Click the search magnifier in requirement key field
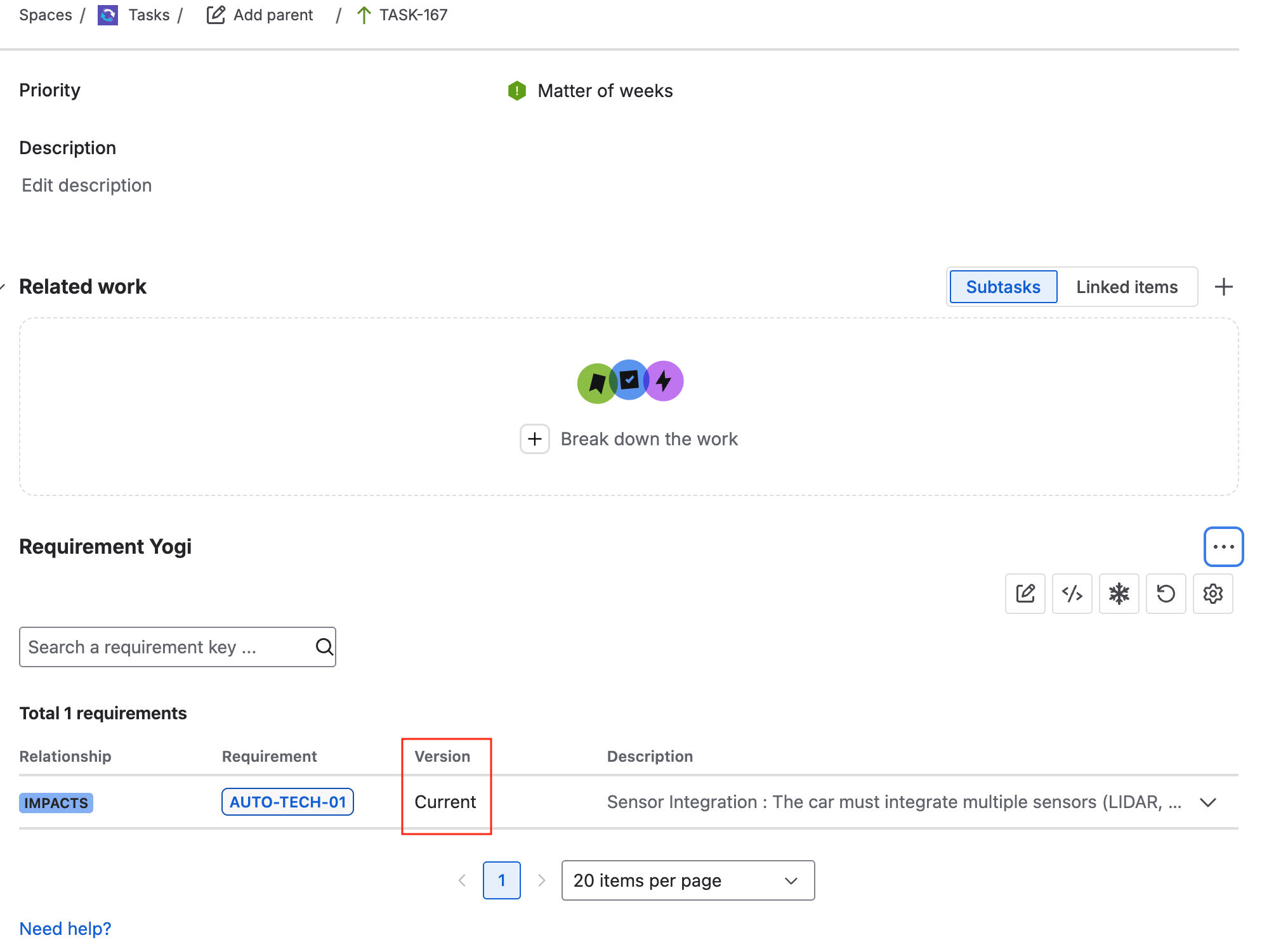The width and height of the screenshot is (1288, 940). (x=324, y=647)
